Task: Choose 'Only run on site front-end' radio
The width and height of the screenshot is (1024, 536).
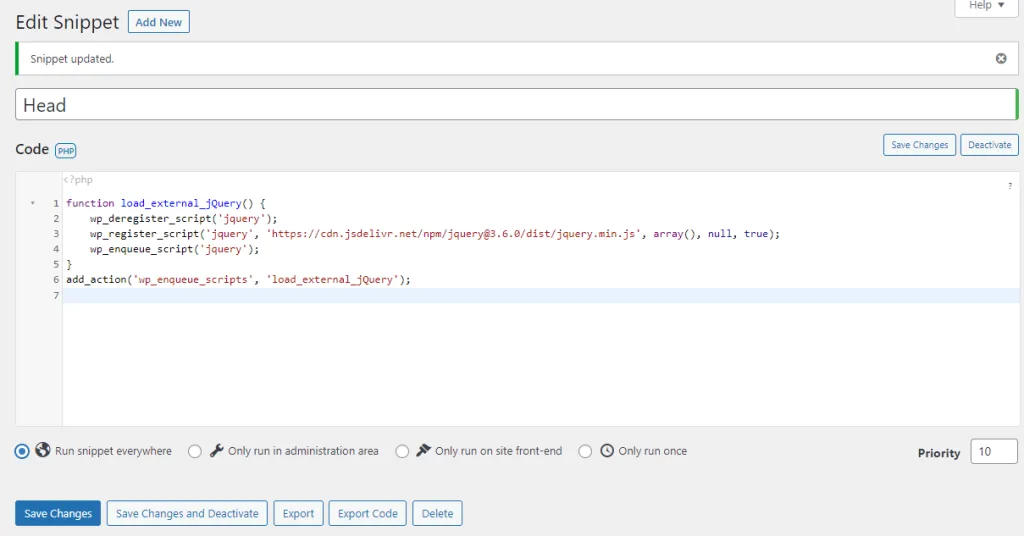Action: [402, 452]
